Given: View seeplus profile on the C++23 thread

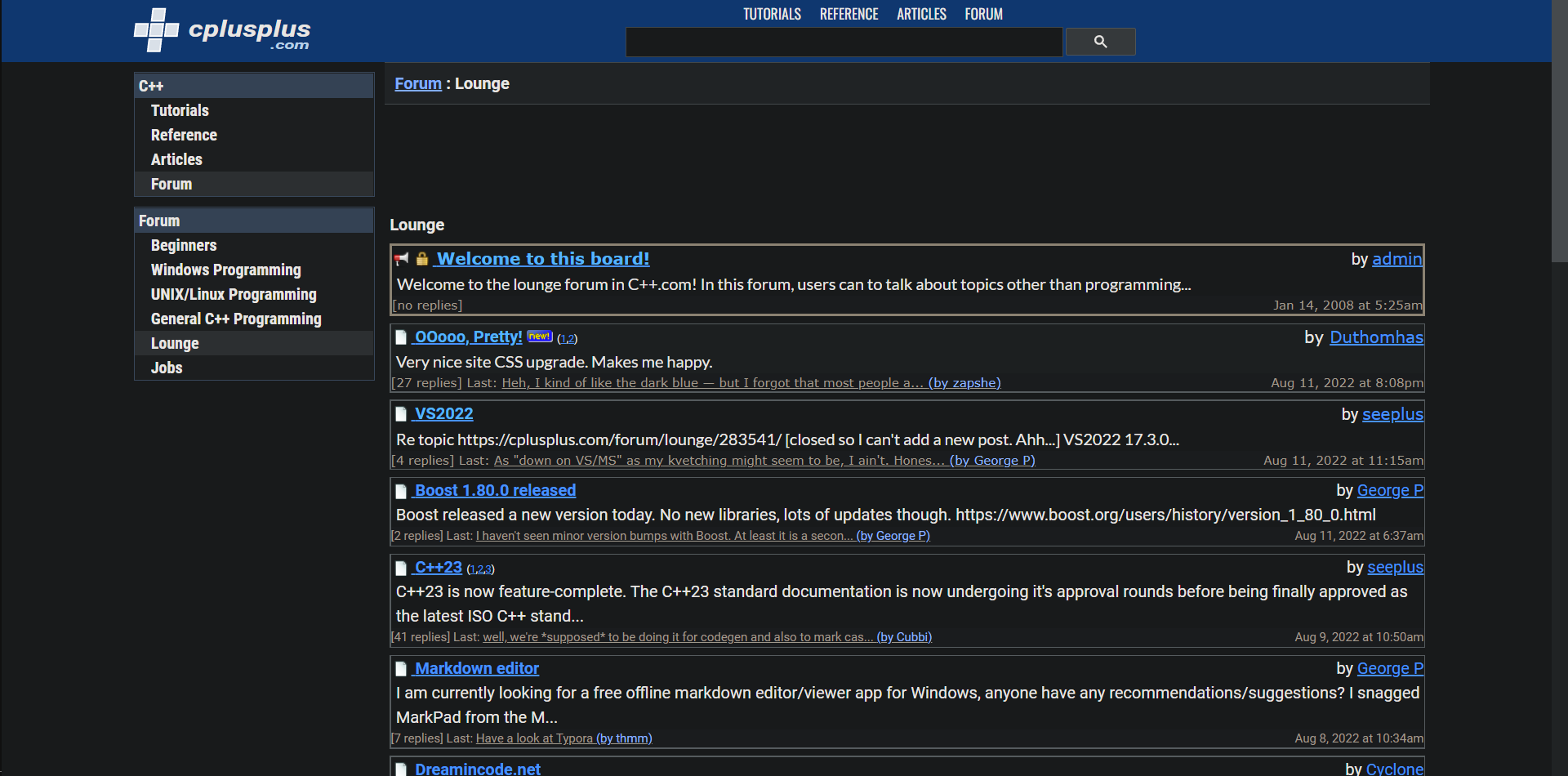Looking at the screenshot, I should click(x=1395, y=568).
